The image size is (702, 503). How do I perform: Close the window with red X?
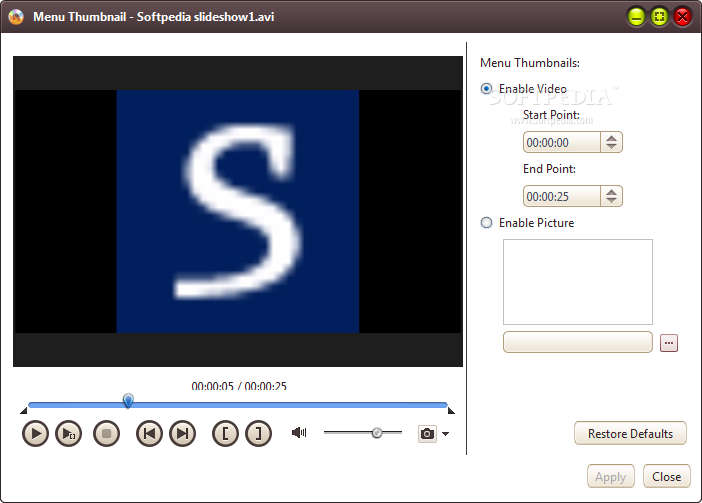click(x=682, y=17)
